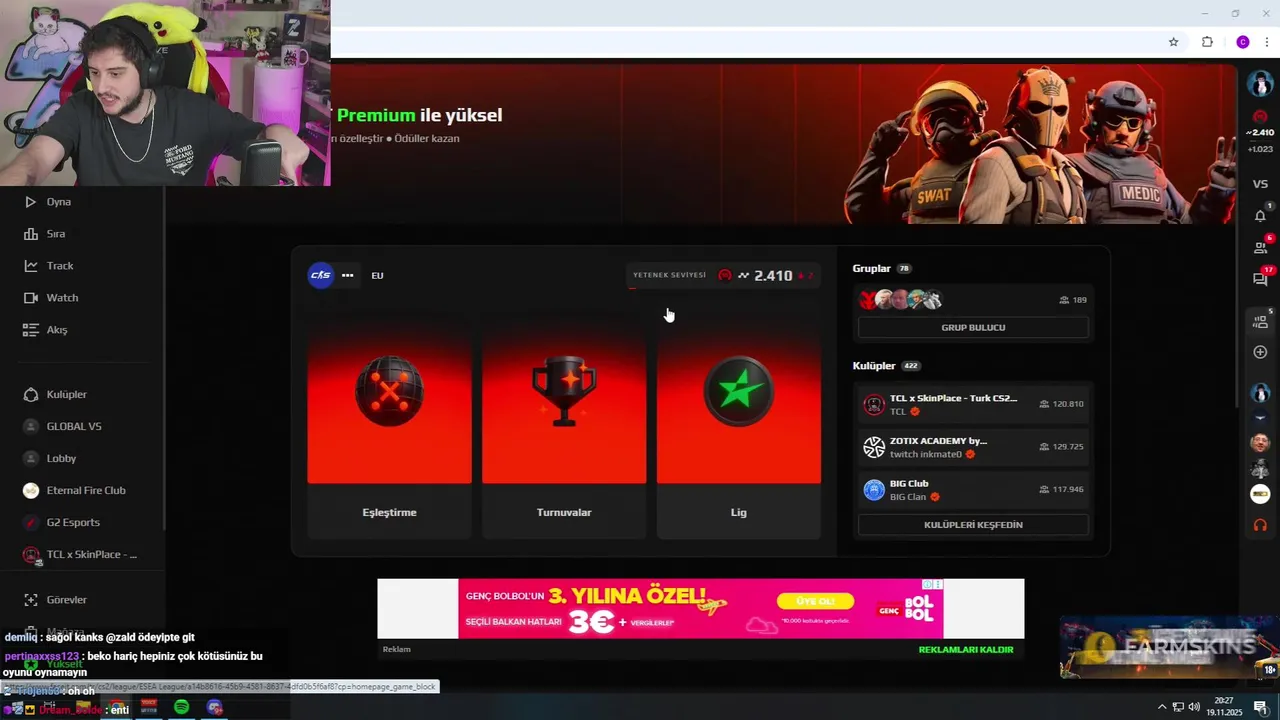Click REKLAMLARI KALDIR remove ads link
The width and height of the screenshot is (1280, 720).
(x=966, y=650)
